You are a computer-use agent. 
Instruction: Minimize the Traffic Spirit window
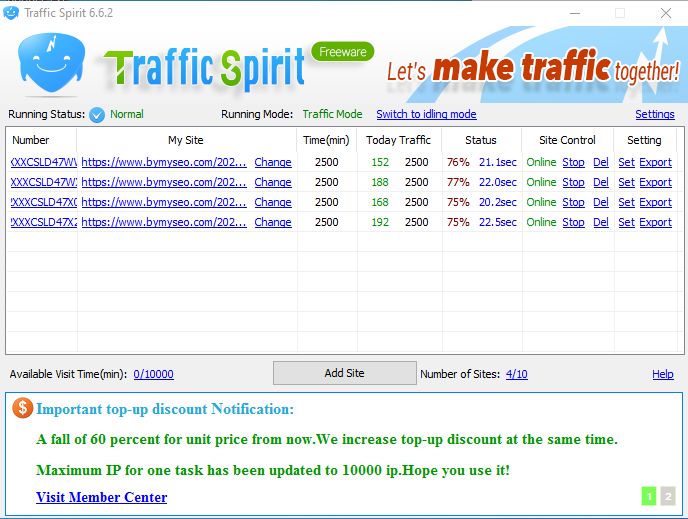point(575,13)
